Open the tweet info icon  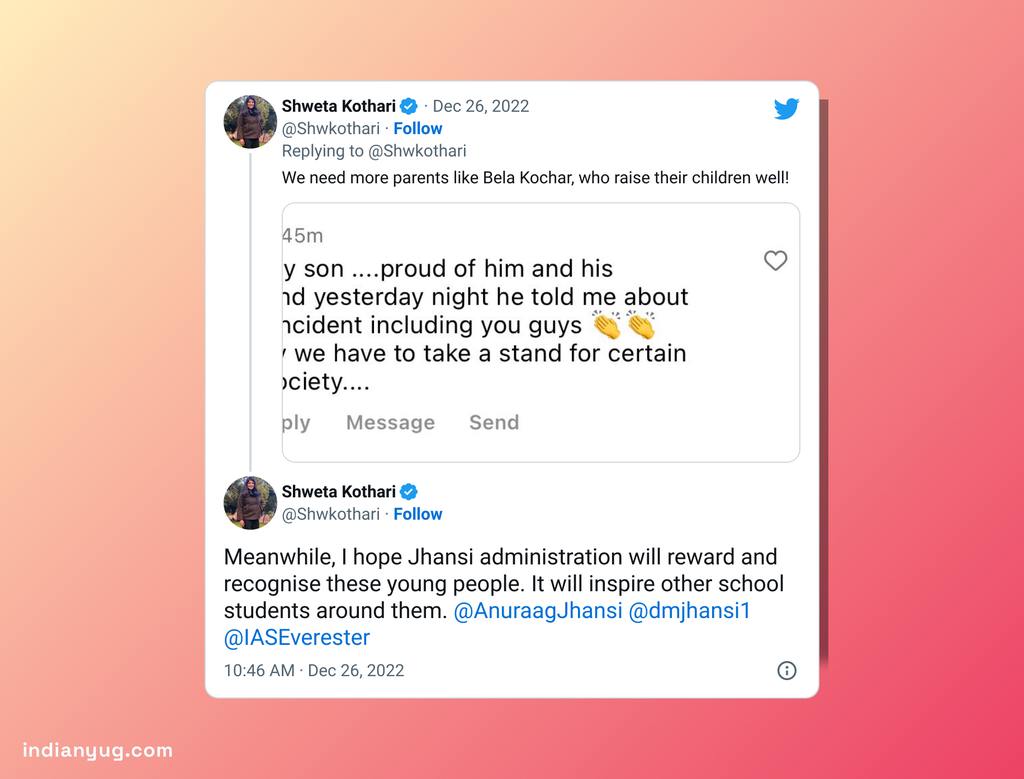point(787,670)
